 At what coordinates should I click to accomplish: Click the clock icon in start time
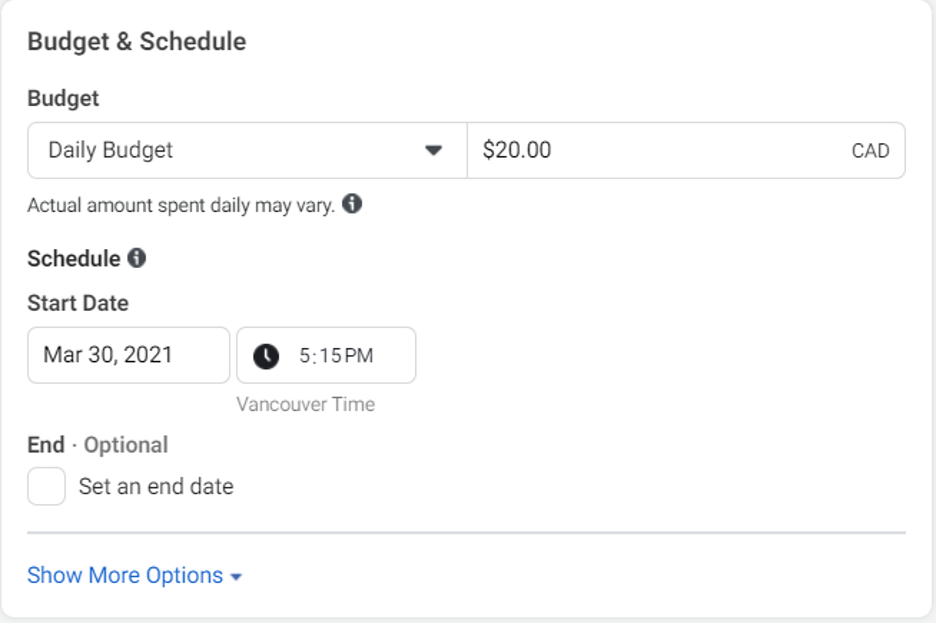[266, 356]
